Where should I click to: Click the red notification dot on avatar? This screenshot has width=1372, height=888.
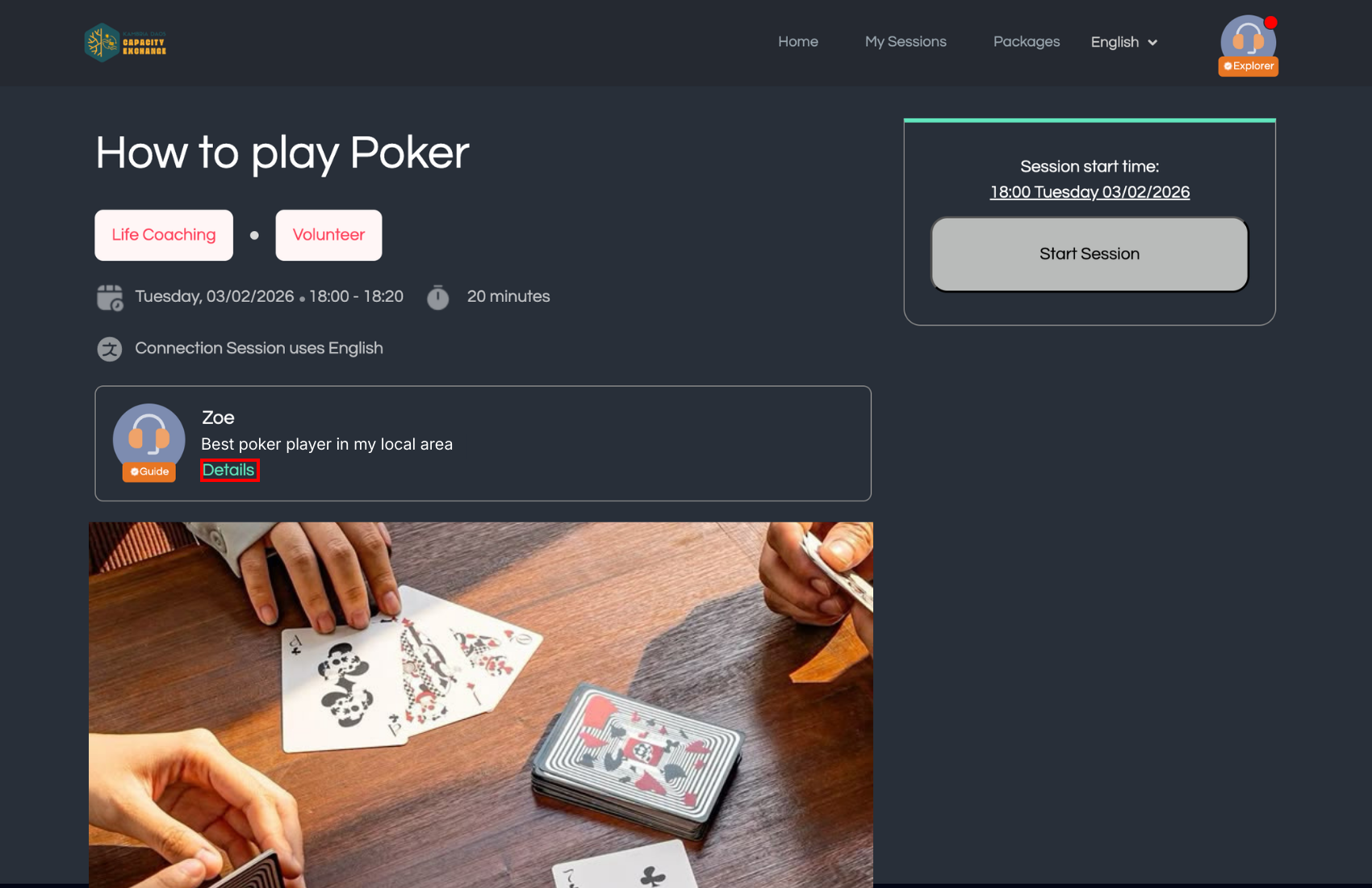click(1270, 22)
